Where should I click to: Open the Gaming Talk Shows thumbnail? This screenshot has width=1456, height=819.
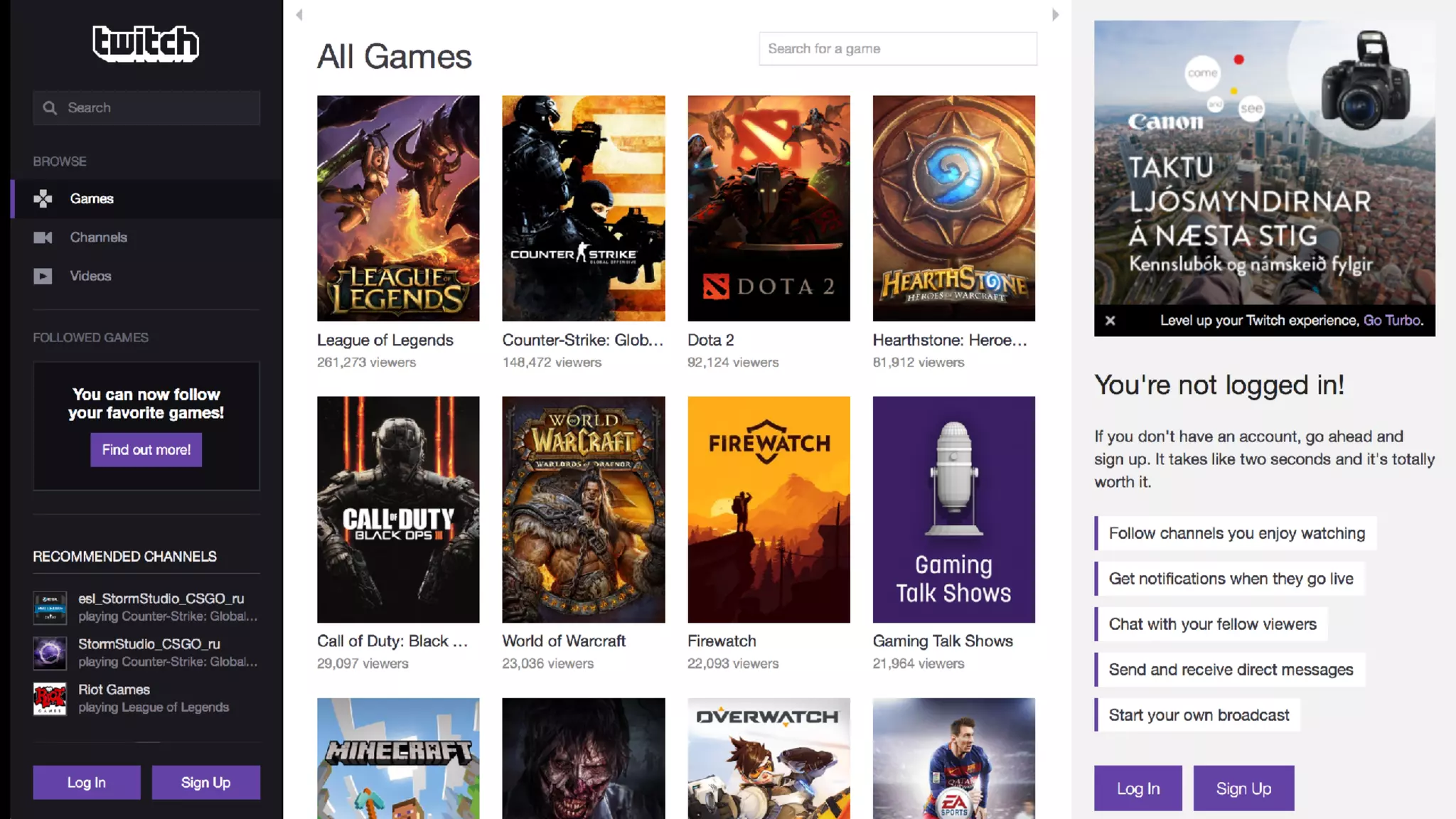pos(953,509)
